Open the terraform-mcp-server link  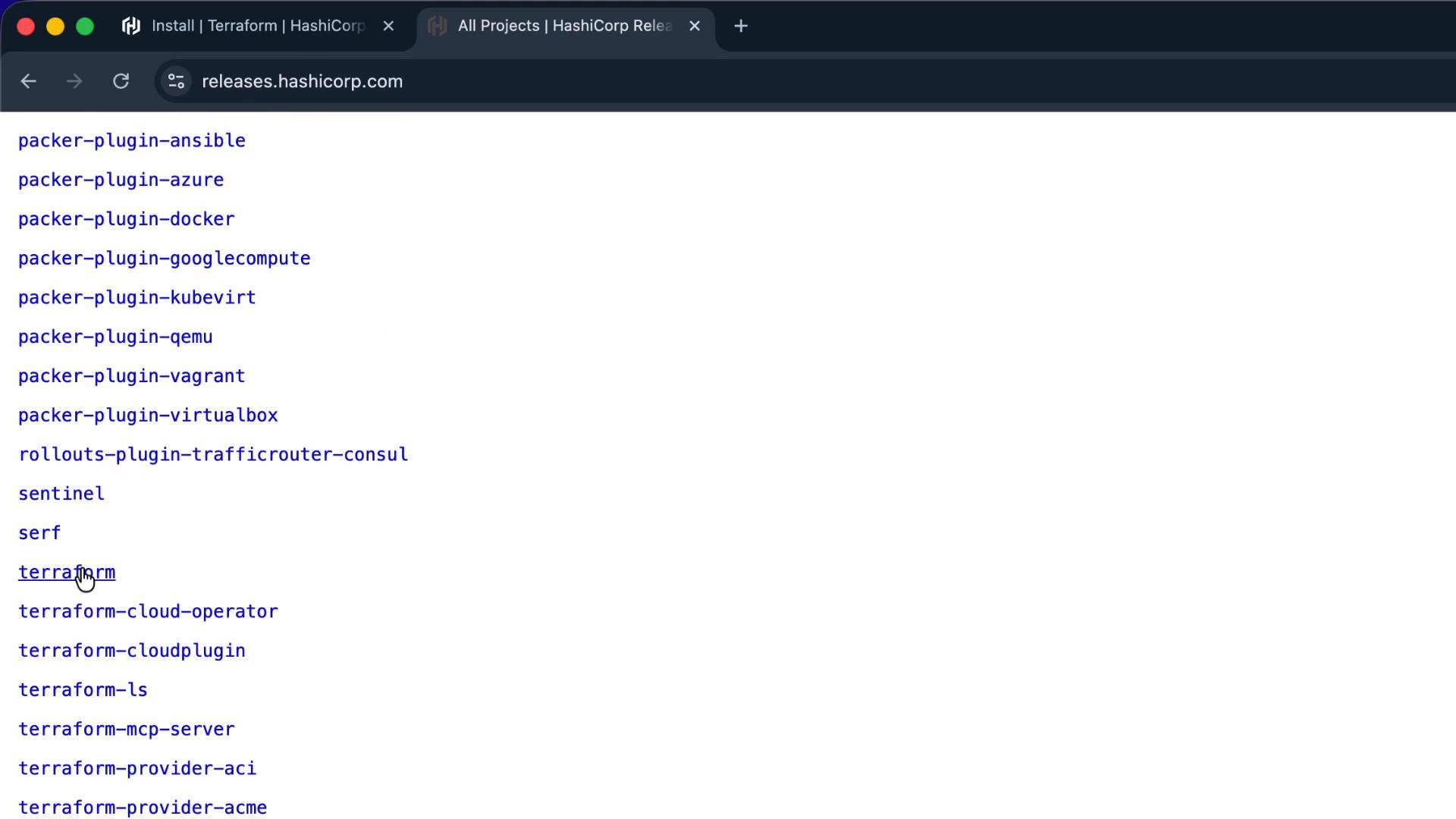tap(127, 730)
